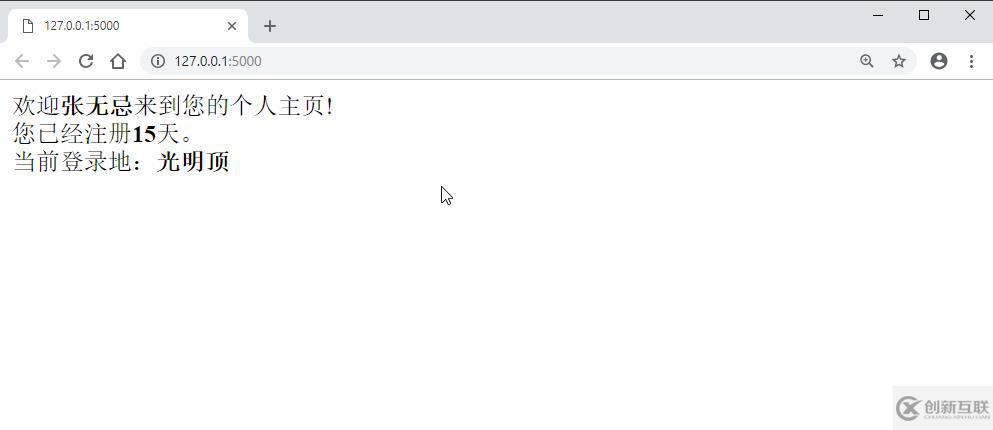Click the bold number 15
This screenshot has width=993, height=430.
tap(144, 134)
